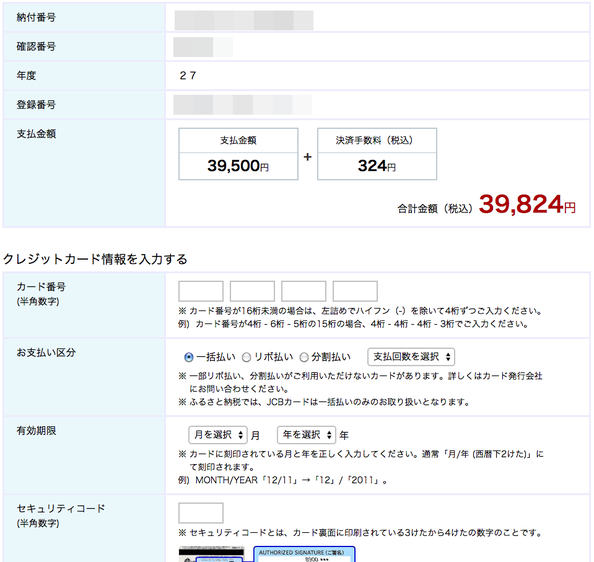This screenshot has height=562, width=594.
Task: Click the 納付番号 label
Action: click(x=36, y=17)
